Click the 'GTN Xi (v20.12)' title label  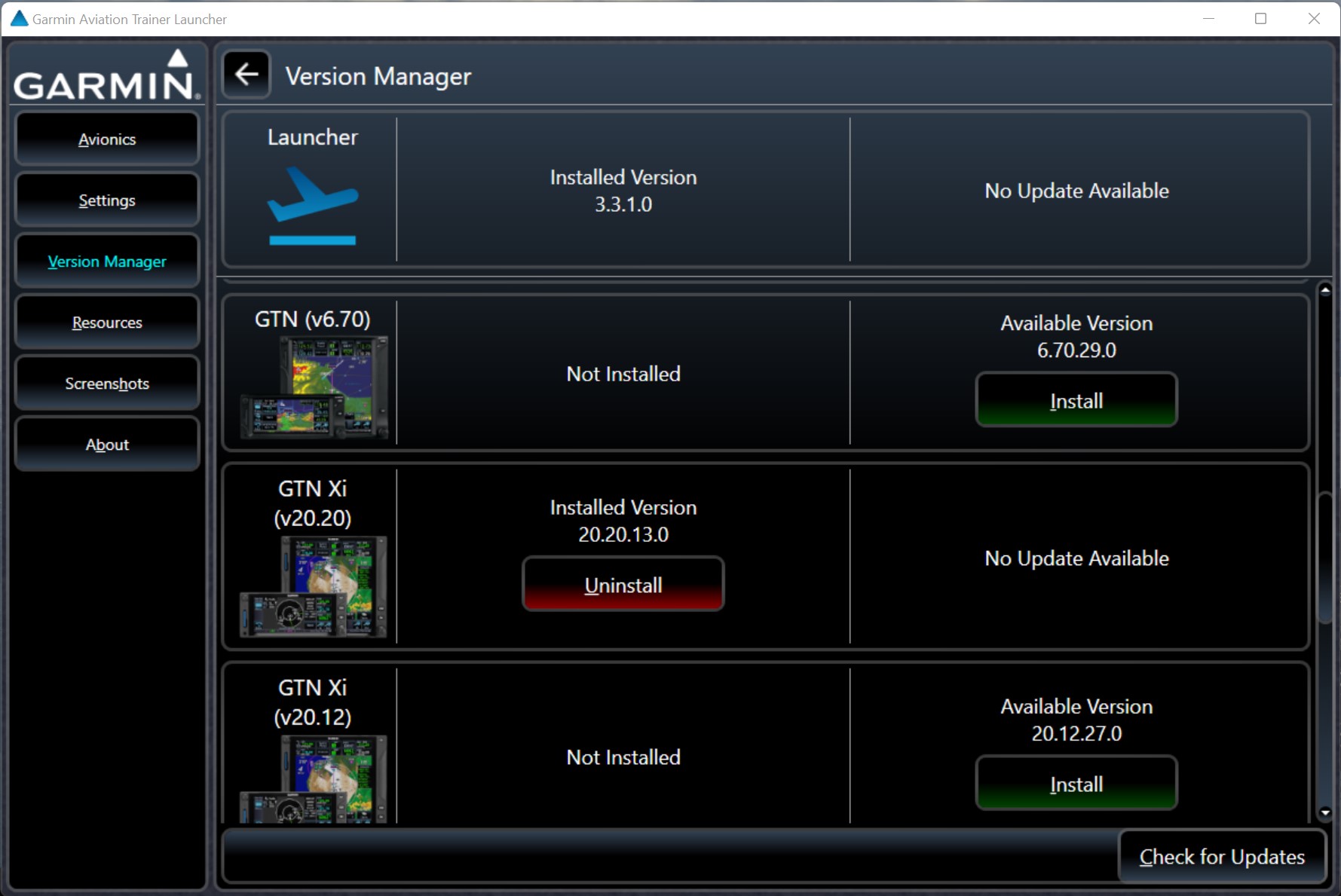tap(313, 702)
